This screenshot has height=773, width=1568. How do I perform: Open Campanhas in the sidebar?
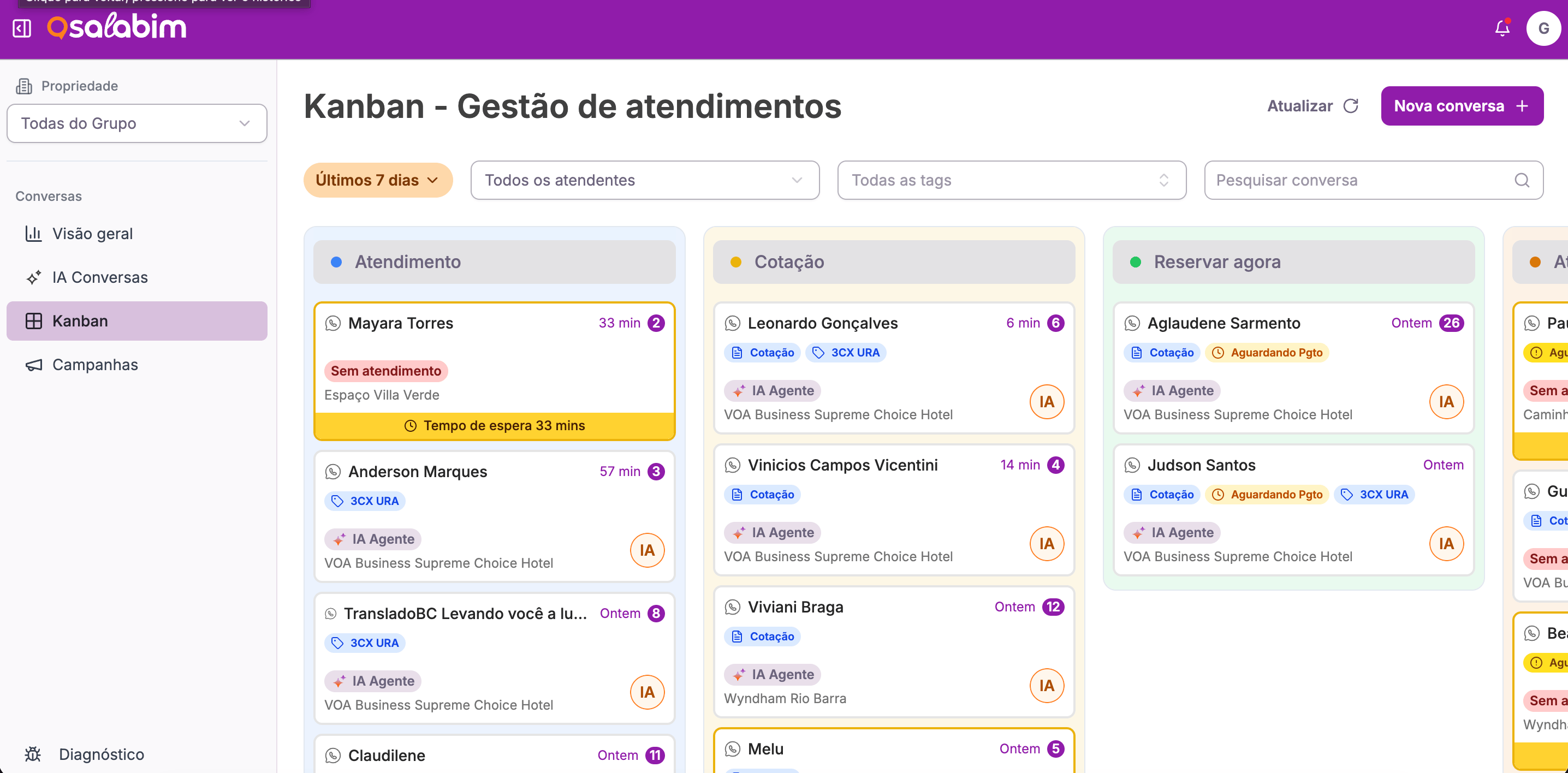[x=137, y=365]
